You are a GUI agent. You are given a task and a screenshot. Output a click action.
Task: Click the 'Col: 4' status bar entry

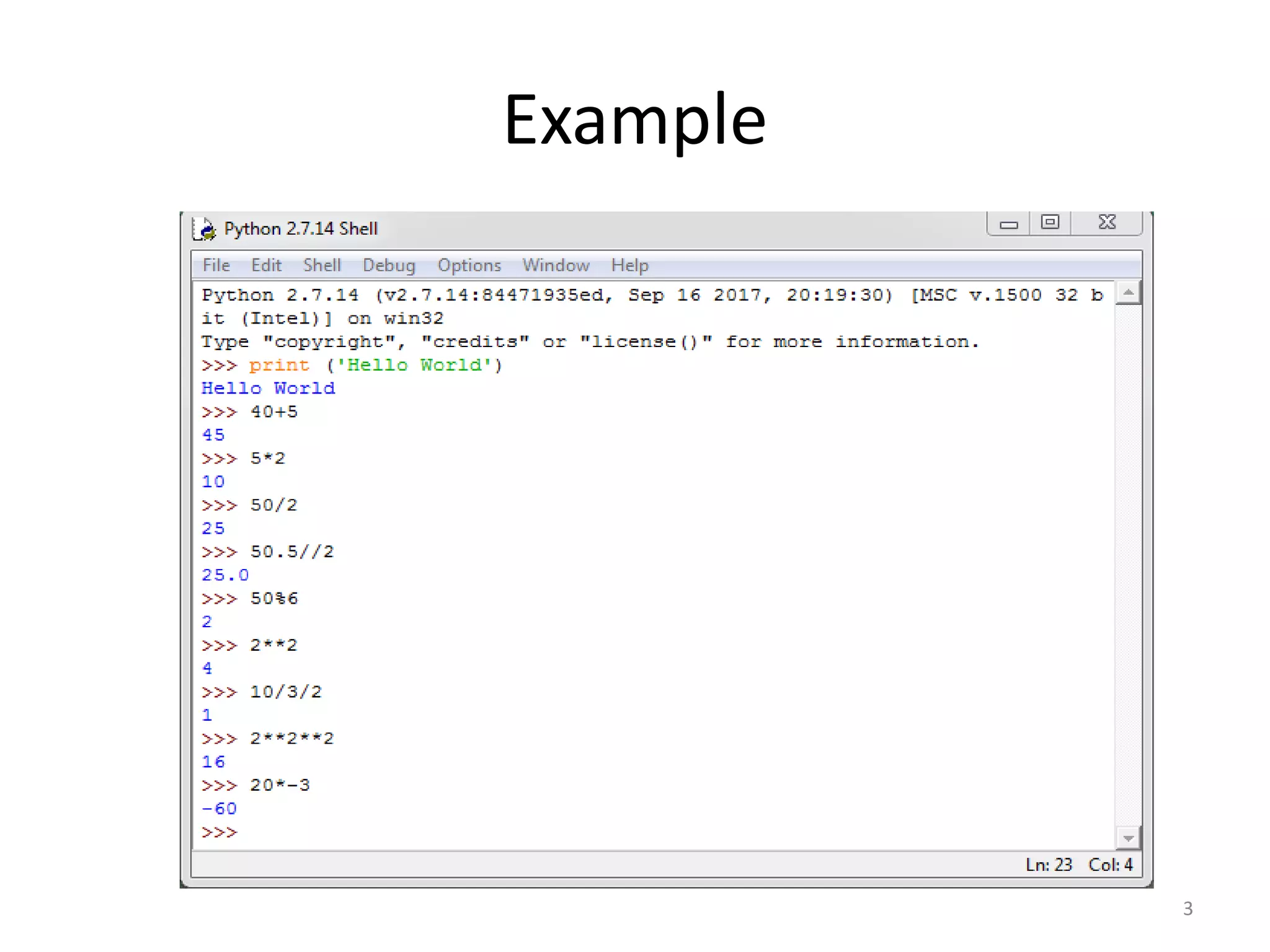(x=1111, y=865)
